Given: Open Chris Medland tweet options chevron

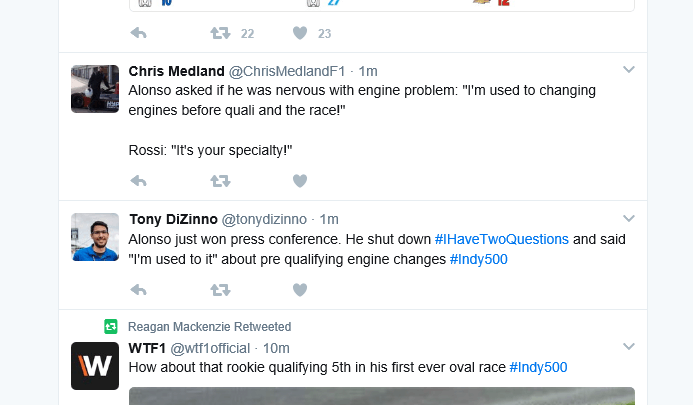Looking at the screenshot, I should click(x=629, y=70).
